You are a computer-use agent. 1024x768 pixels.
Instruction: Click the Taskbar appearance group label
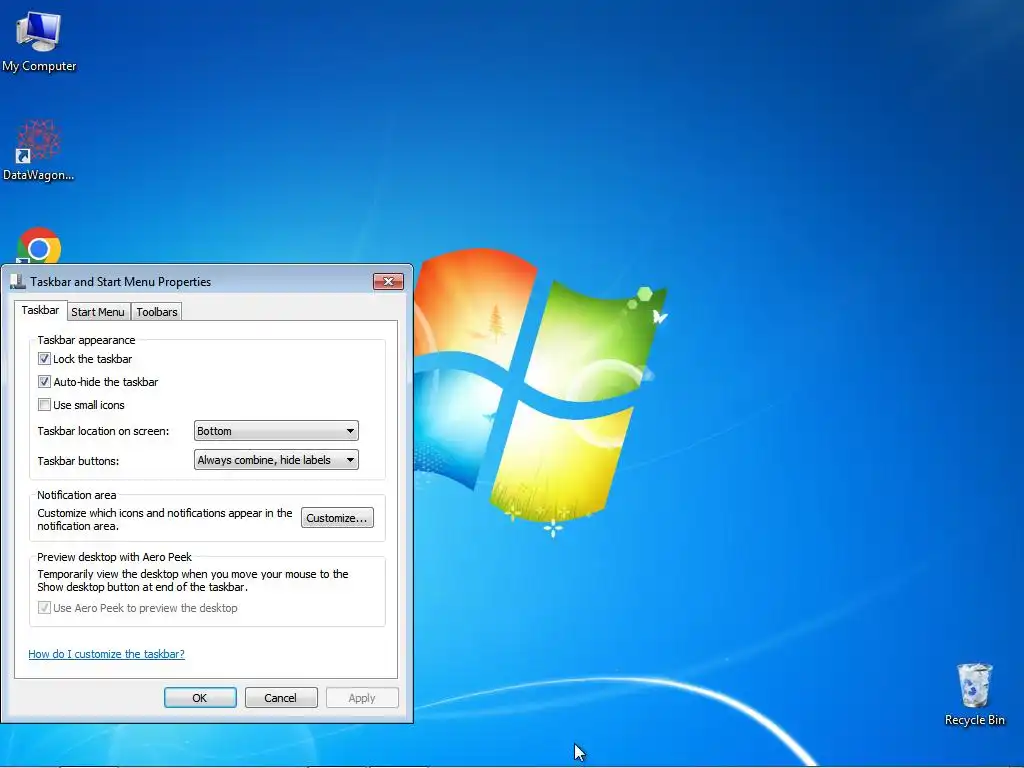click(x=86, y=340)
